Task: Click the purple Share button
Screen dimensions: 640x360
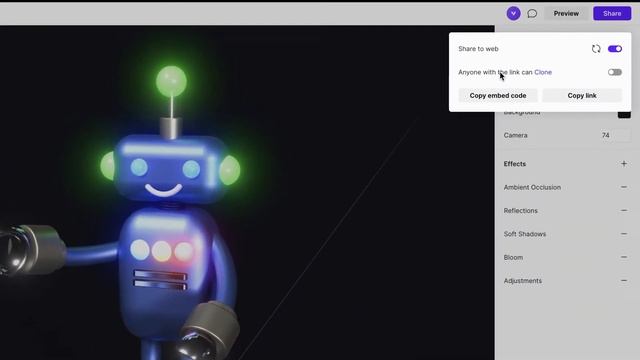Action: [x=612, y=13]
